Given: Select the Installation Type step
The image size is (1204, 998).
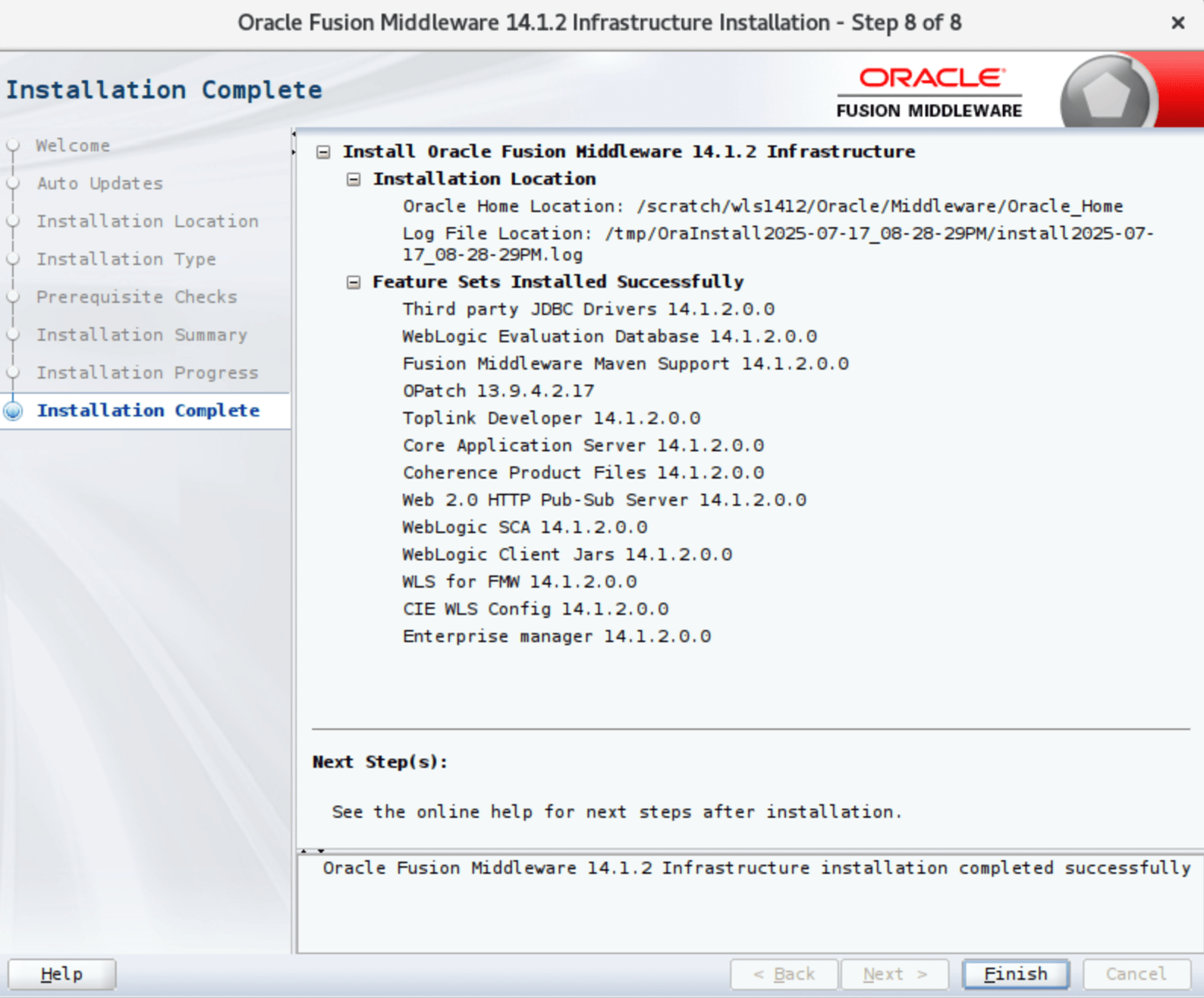Looking at the screenshot, I should (x=126, y=259).
